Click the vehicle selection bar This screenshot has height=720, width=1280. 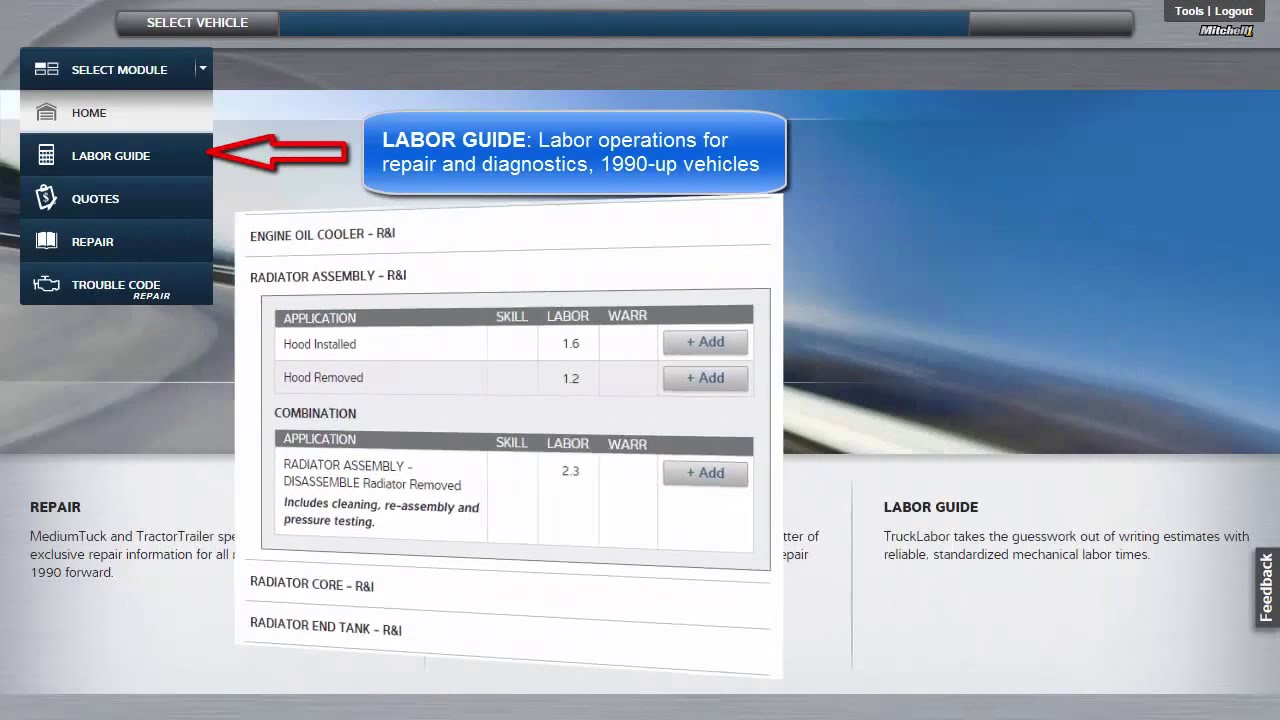coord(624,23)
